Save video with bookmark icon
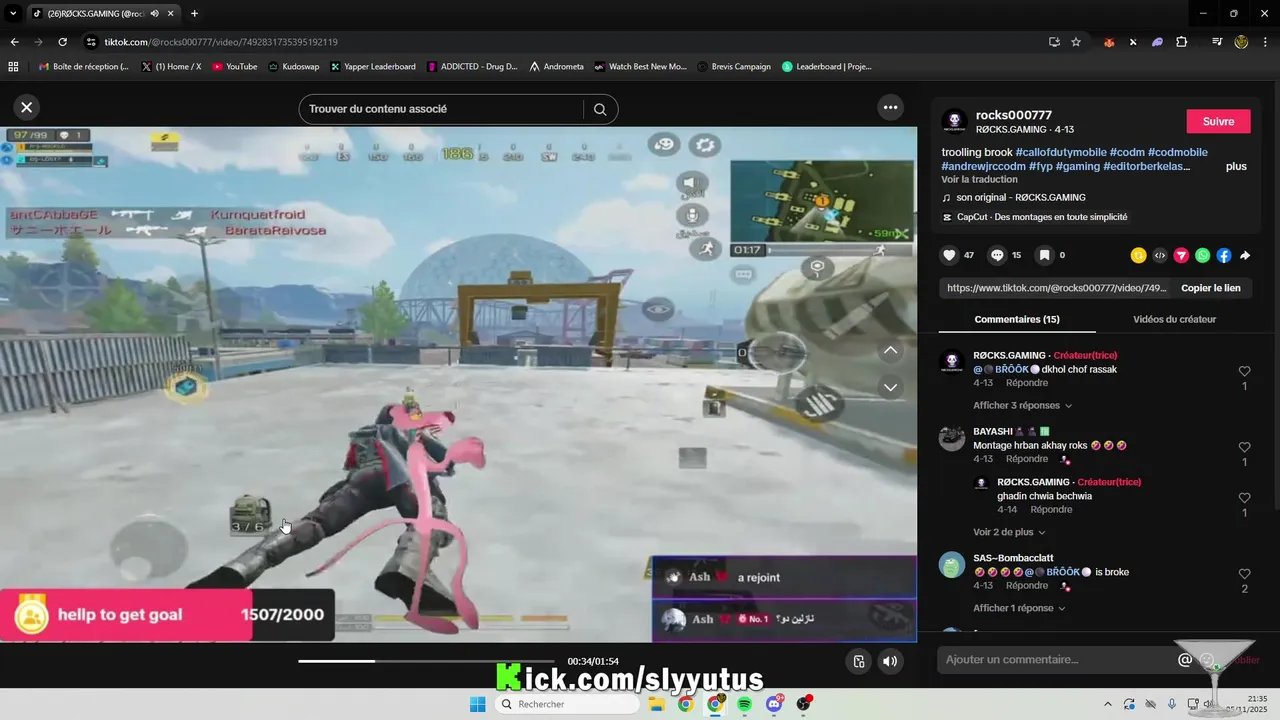Image resolution: width=1280 pixels, height=720 pixels. click(x=1044, y=255)
